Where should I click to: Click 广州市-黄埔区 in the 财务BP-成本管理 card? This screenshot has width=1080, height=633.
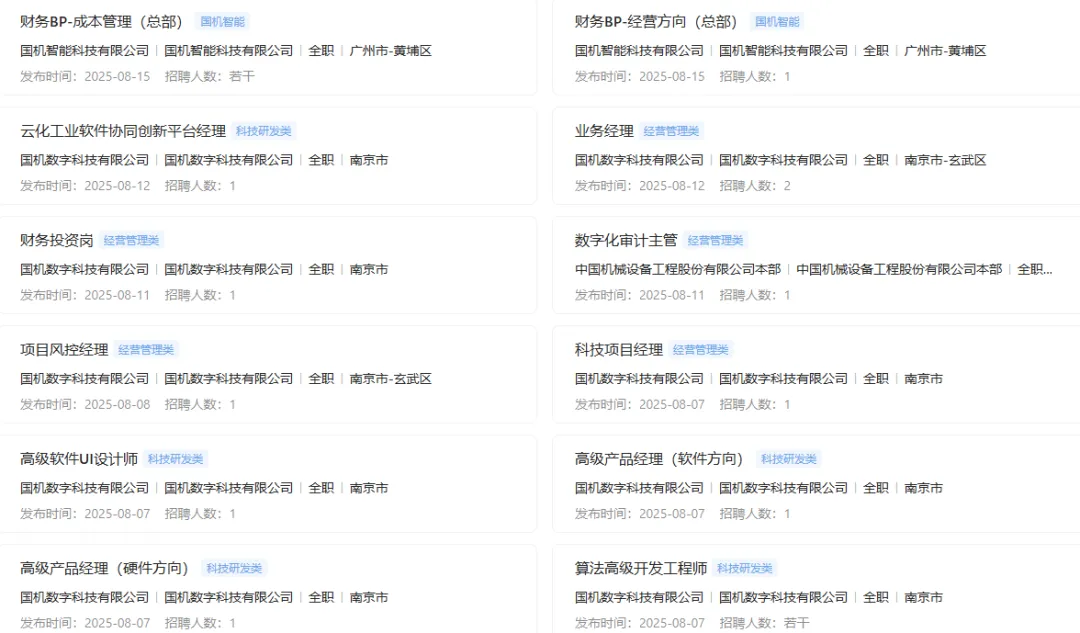click(x=391, y=51)
